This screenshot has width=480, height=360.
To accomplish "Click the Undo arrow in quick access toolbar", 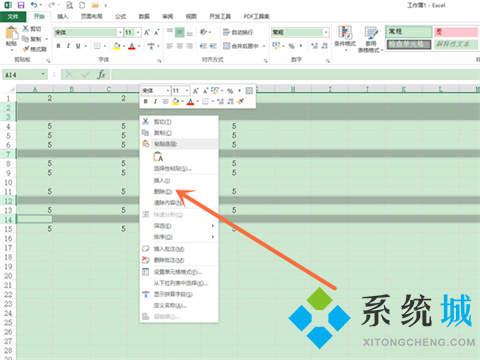I will click(x=34, y=5).
